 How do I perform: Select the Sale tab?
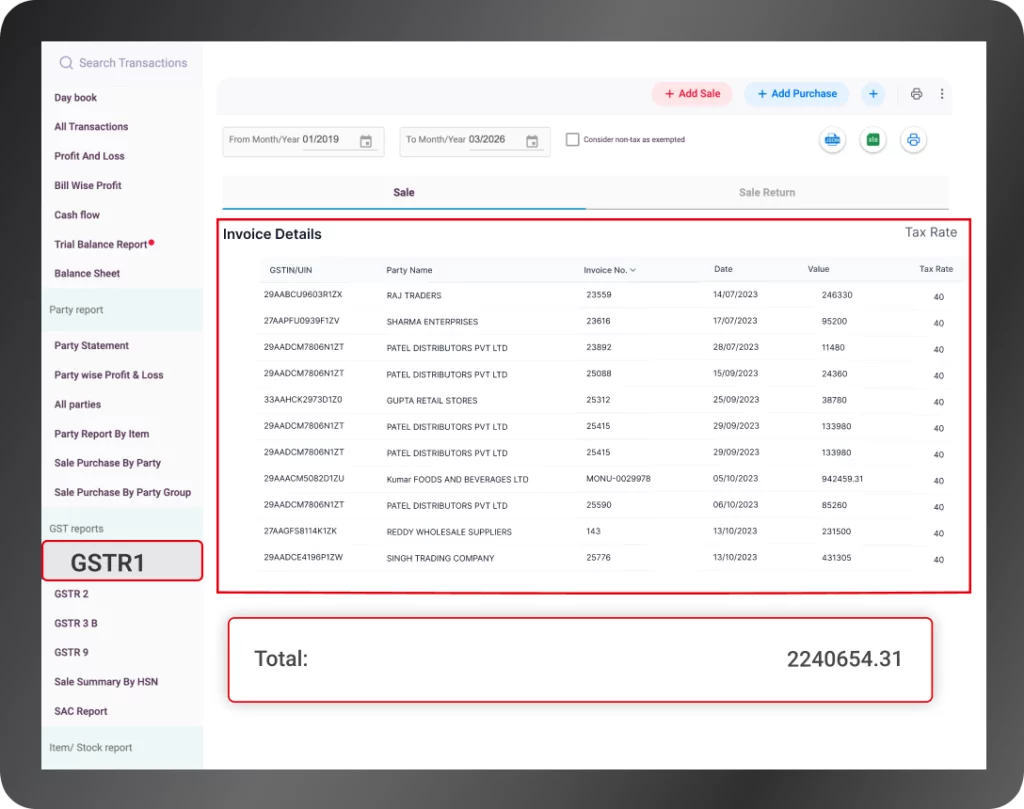tap(403, 192)
